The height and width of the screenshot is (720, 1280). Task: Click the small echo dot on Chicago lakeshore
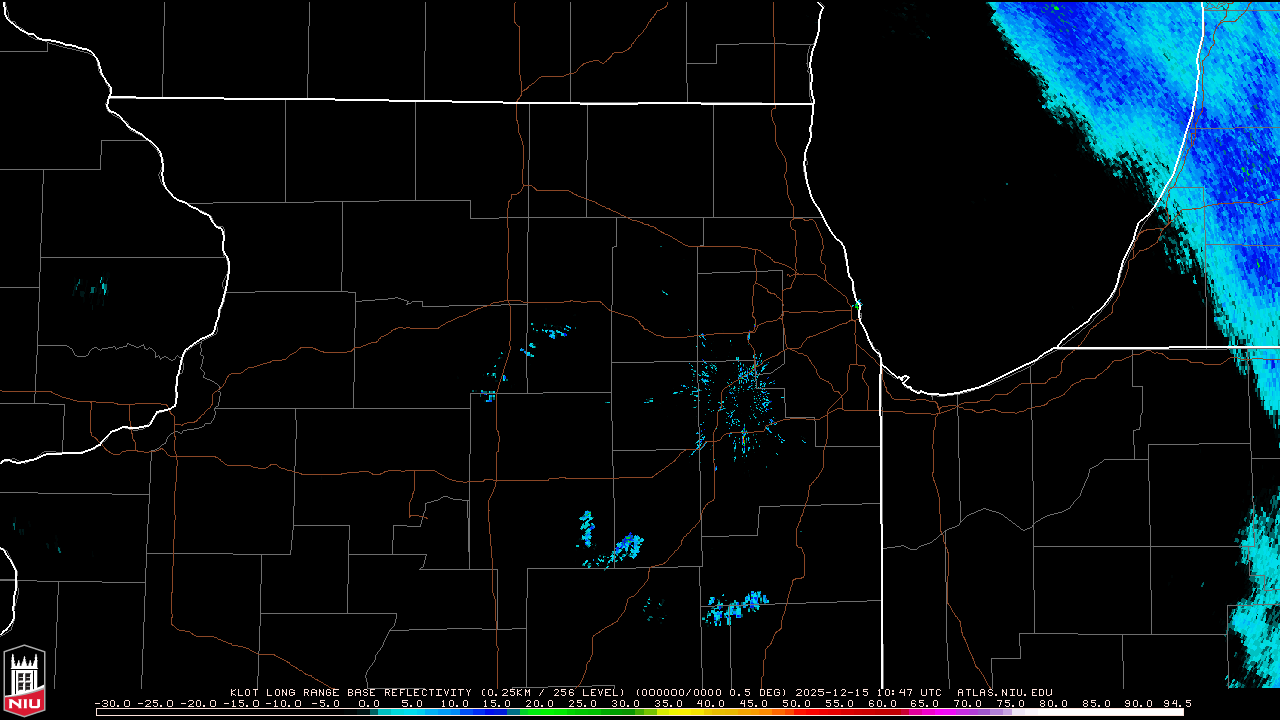tap(857, 304)
